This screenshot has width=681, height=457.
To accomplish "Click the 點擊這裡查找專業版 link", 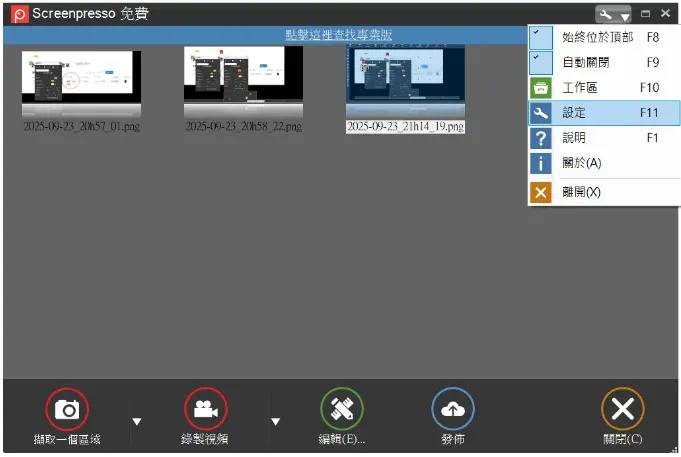I will pyautogui.click(x=338, y=35).
